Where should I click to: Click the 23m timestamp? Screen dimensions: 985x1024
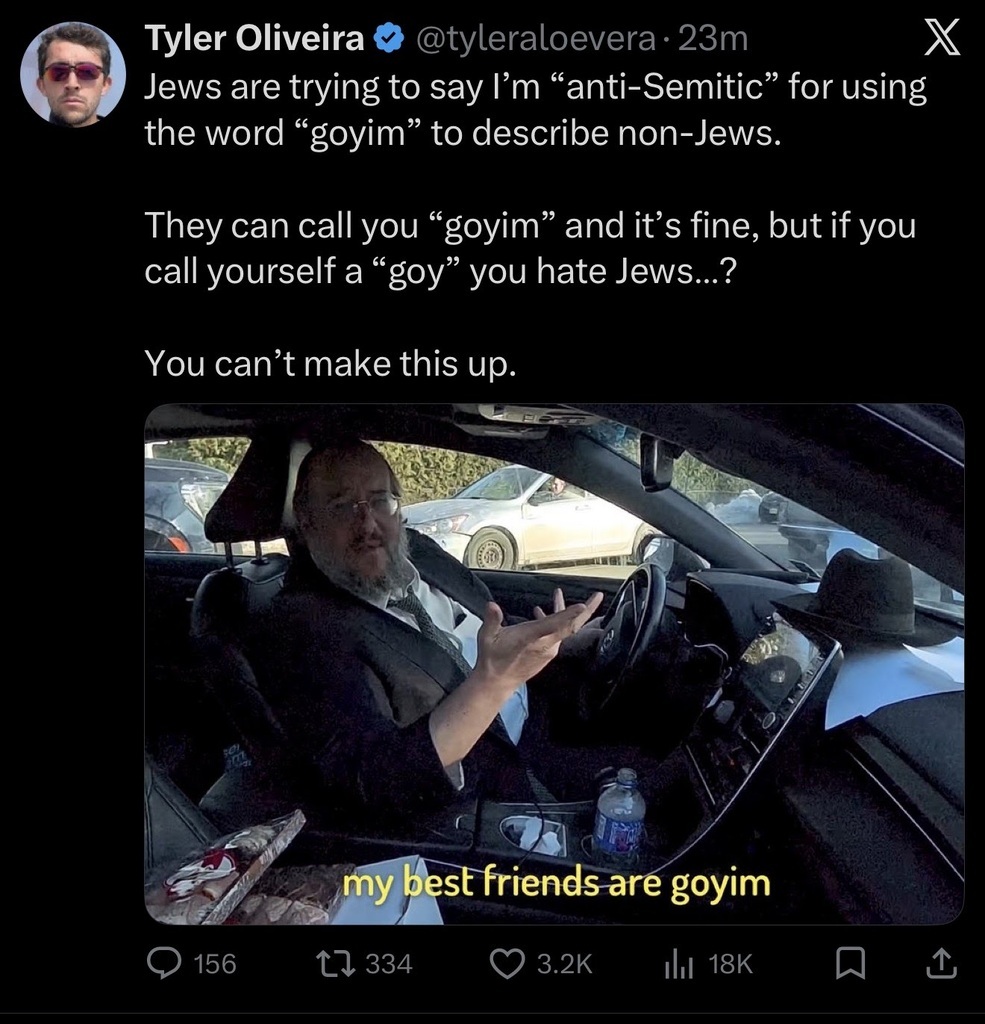click(x=713, y=39)
